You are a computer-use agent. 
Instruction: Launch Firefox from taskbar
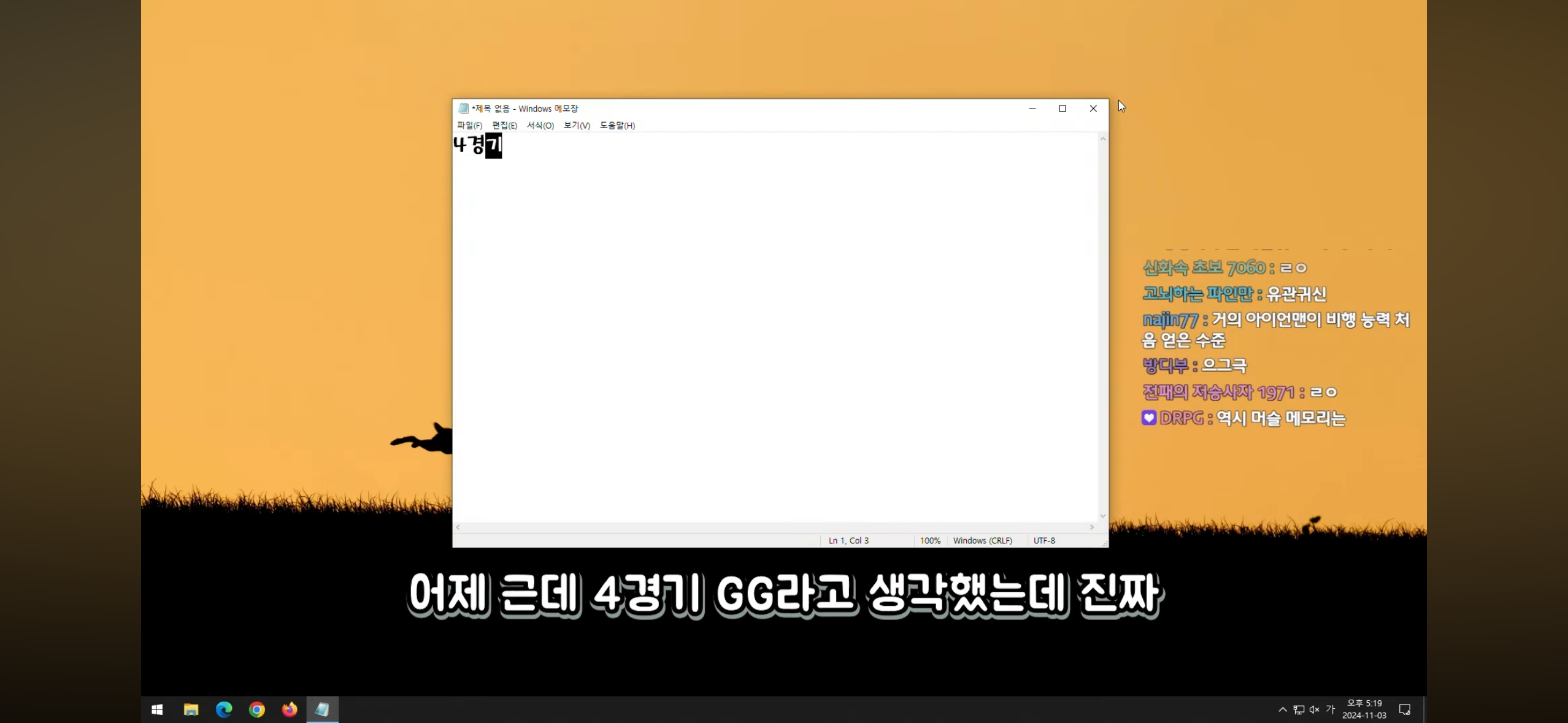tap(290, 710)
